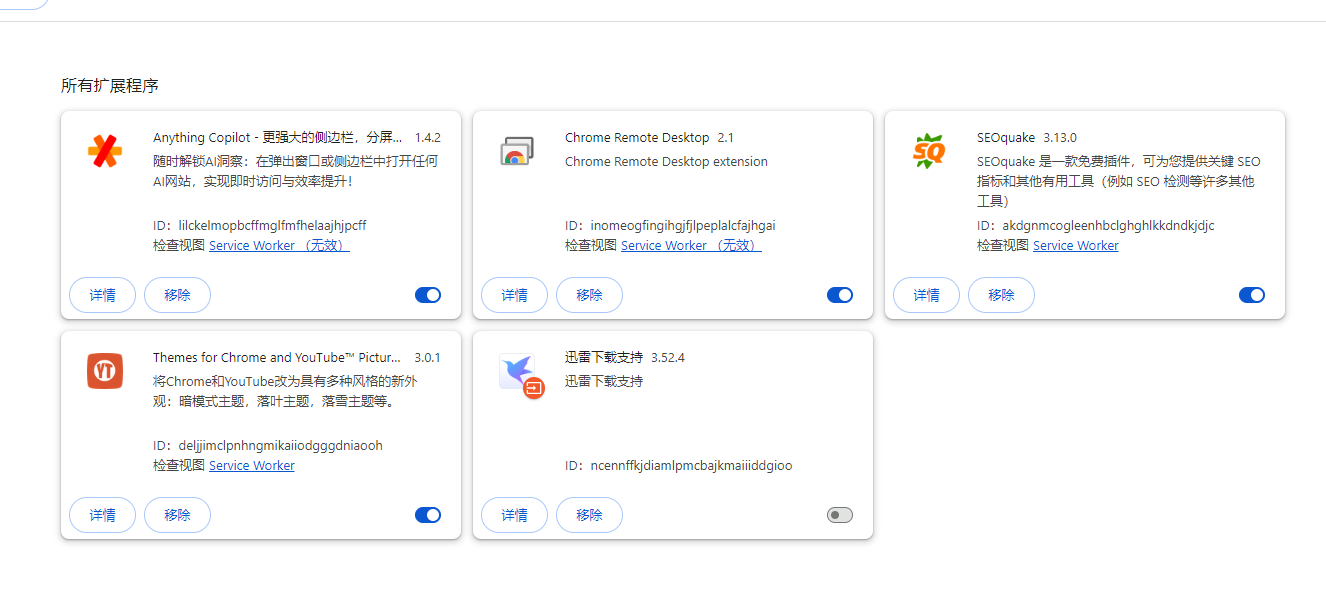1326x591 pixels.
Task: Click the Chrome Remote Desktop extension description
Action: 666,162
